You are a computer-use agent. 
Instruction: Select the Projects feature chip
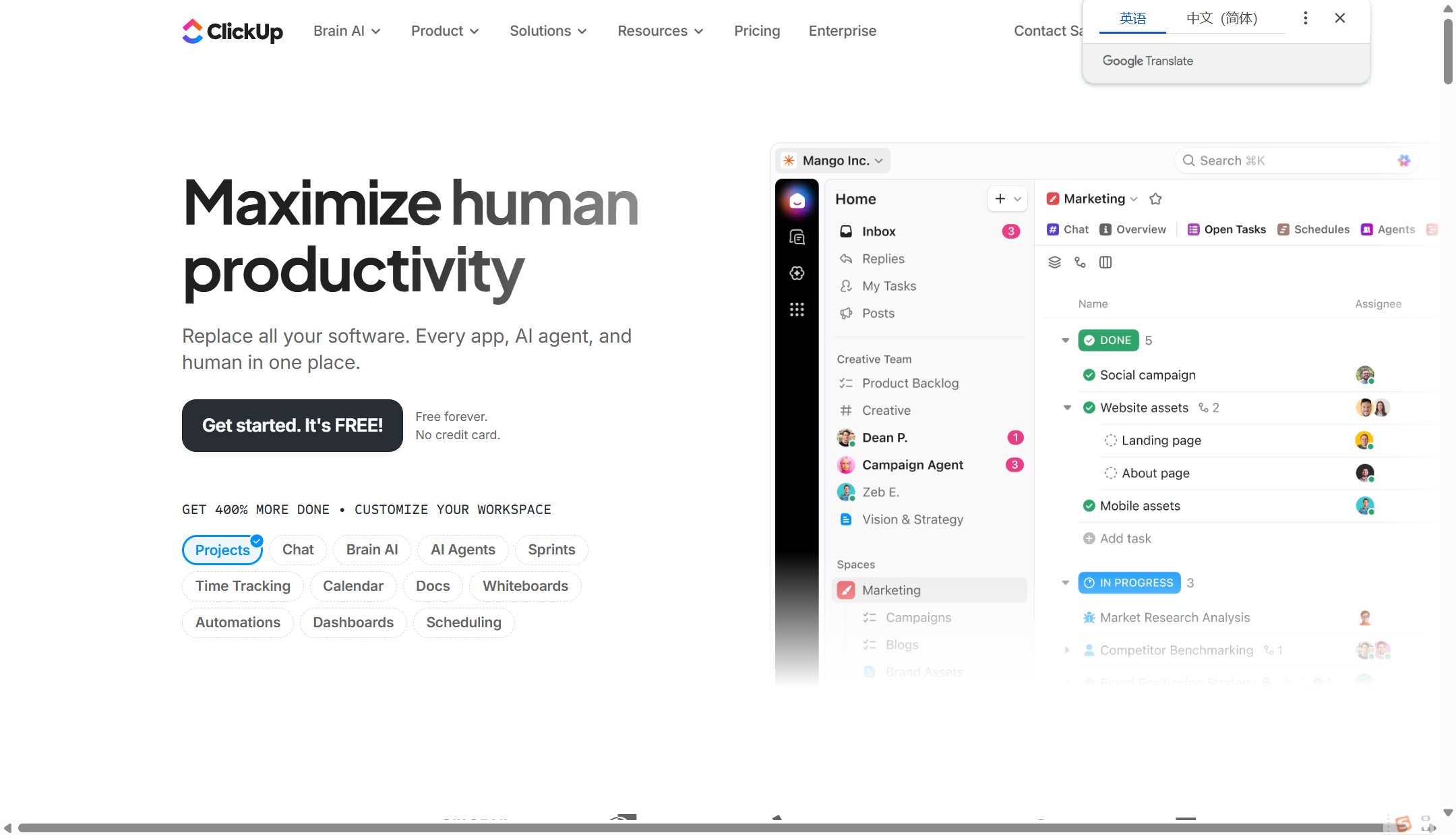pos(222,550)
